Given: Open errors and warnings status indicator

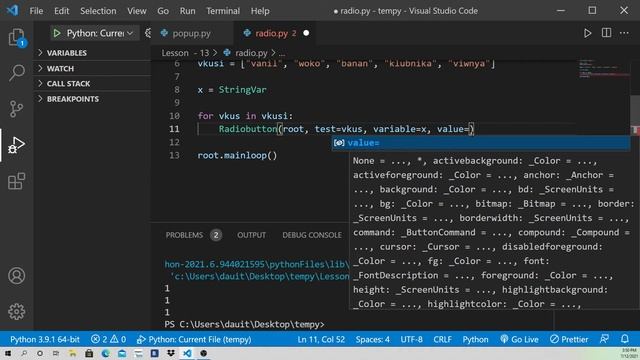Looking at the screenshot, I should coord(109,339).
